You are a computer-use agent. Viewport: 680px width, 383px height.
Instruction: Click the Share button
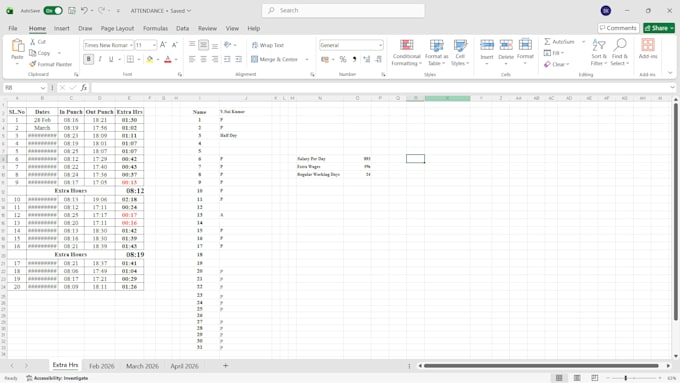659,28
